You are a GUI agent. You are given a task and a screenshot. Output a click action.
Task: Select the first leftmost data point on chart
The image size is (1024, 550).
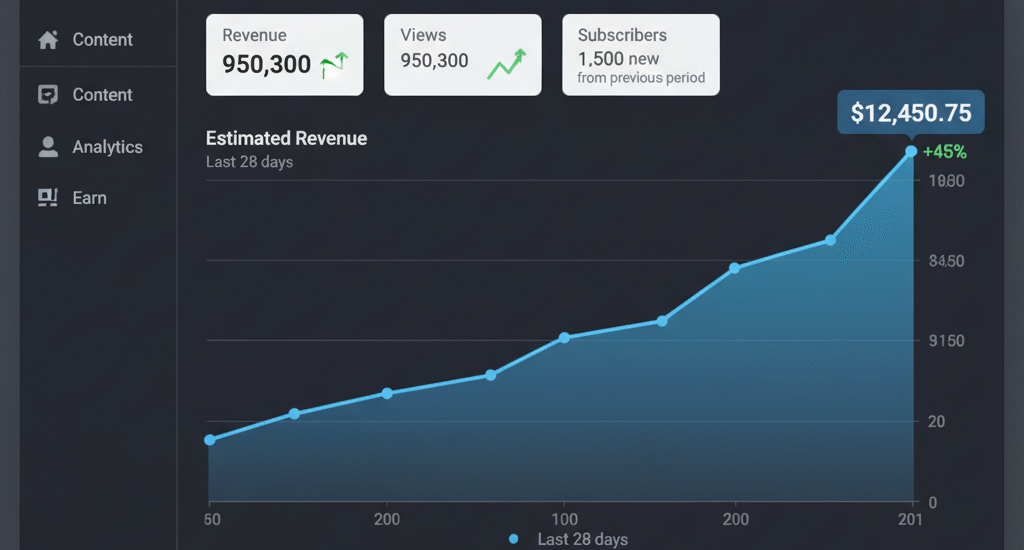[210, 440]
